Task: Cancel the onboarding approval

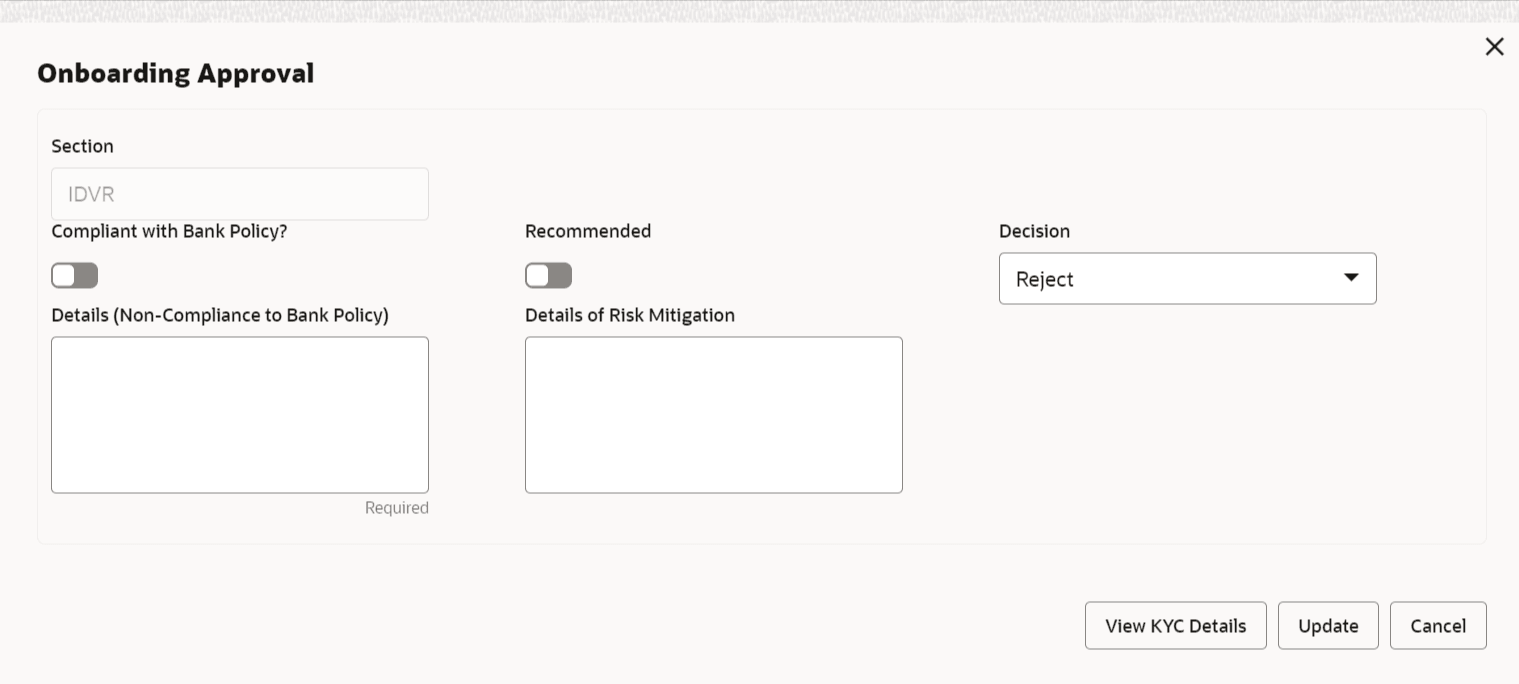Action: point(1437,626)
